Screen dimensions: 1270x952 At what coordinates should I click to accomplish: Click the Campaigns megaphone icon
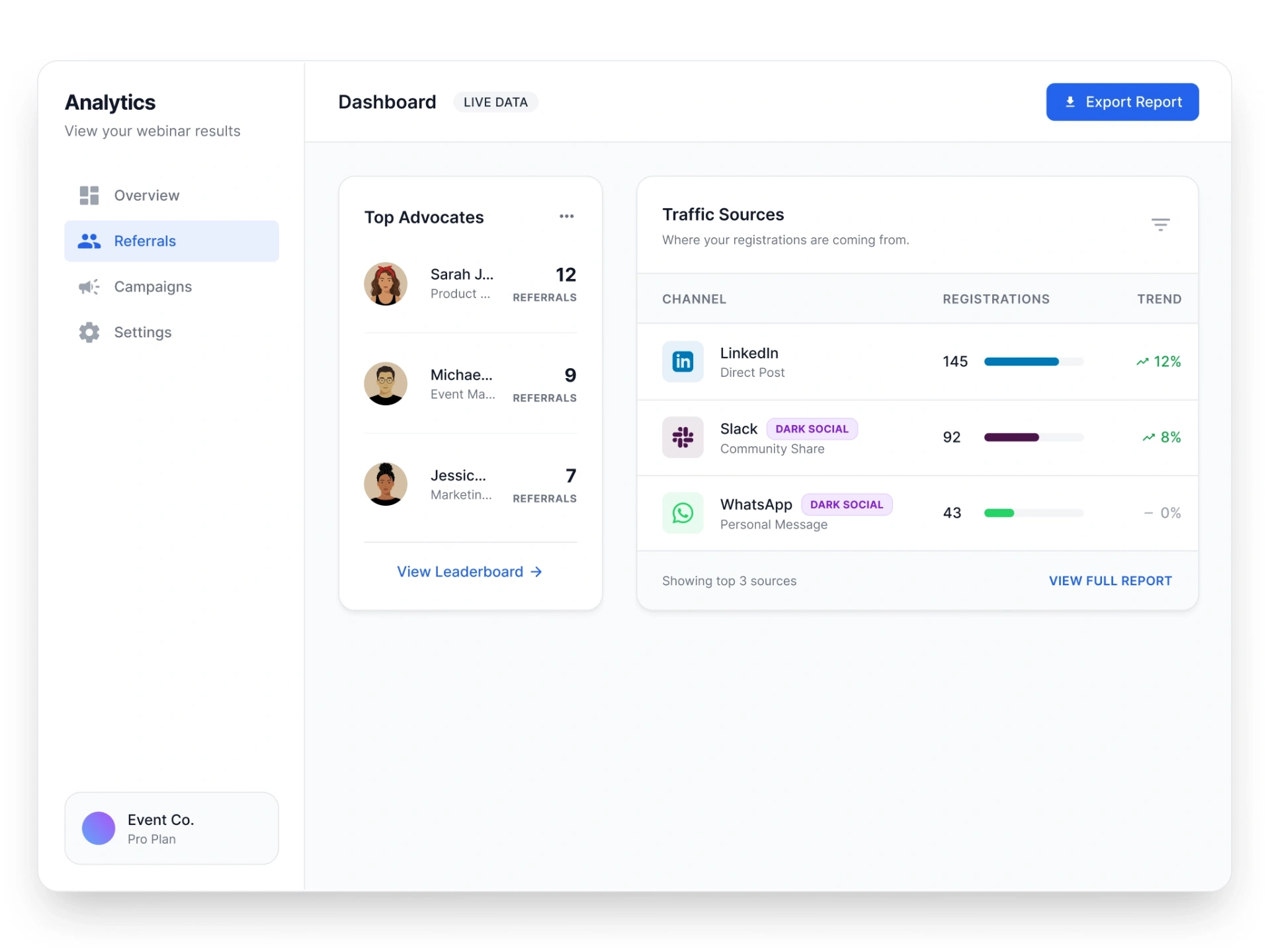89,287
